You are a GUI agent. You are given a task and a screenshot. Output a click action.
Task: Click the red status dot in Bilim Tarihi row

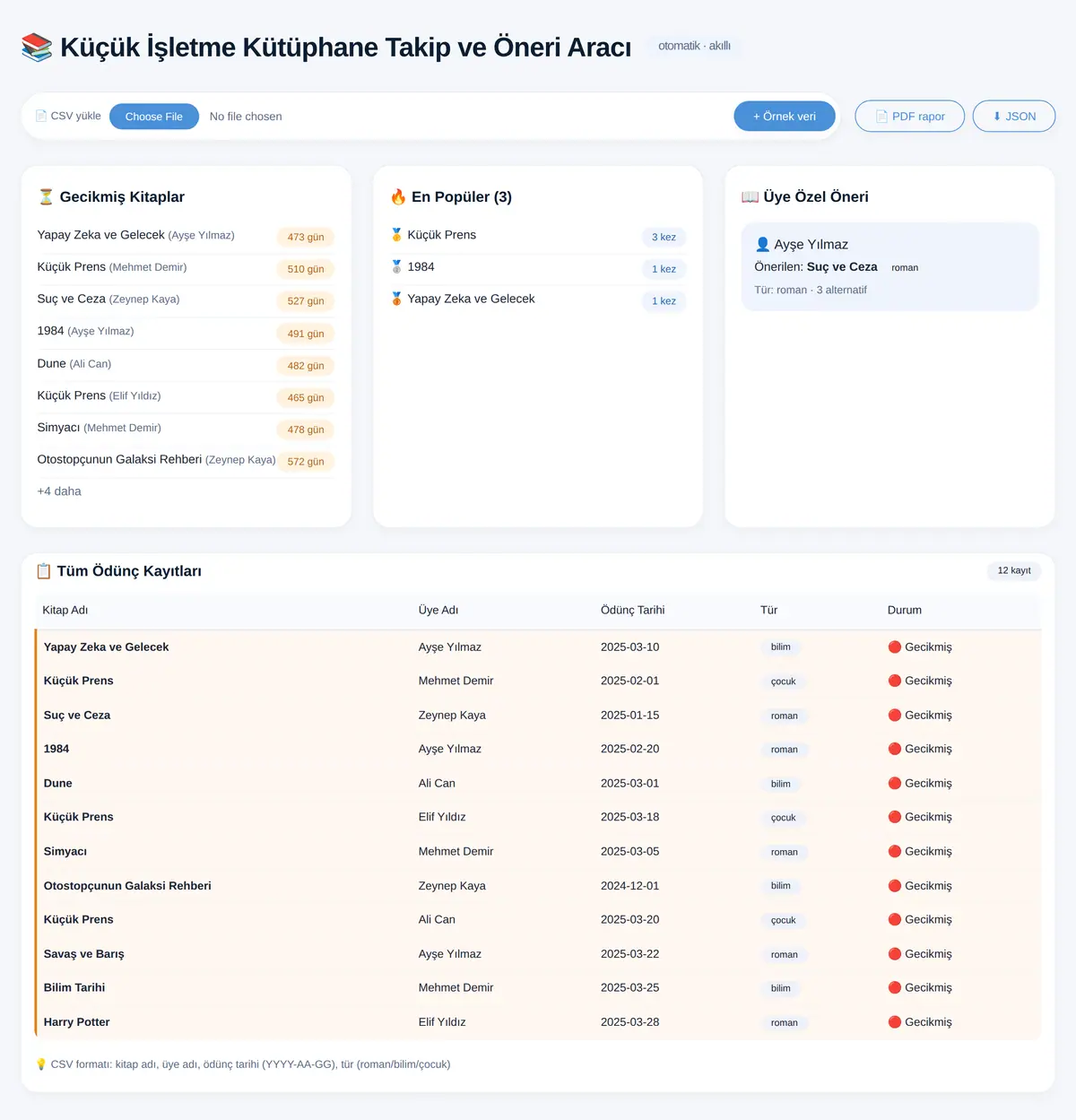coord(894,987)
